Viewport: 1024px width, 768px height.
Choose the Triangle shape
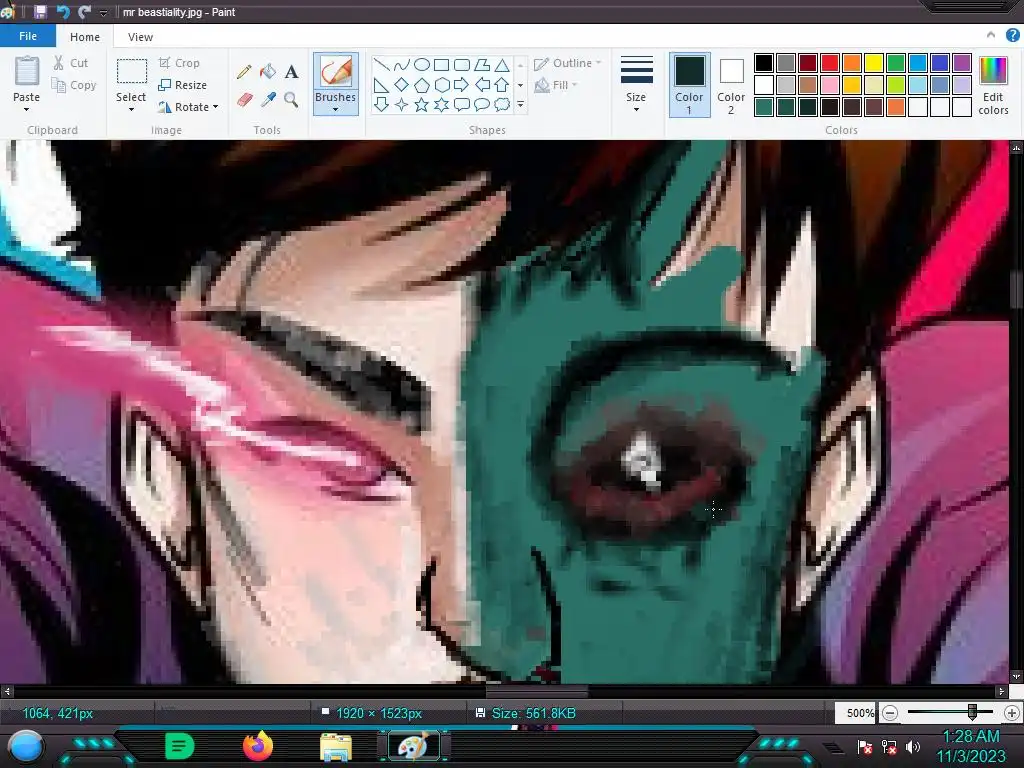(502, 64)
